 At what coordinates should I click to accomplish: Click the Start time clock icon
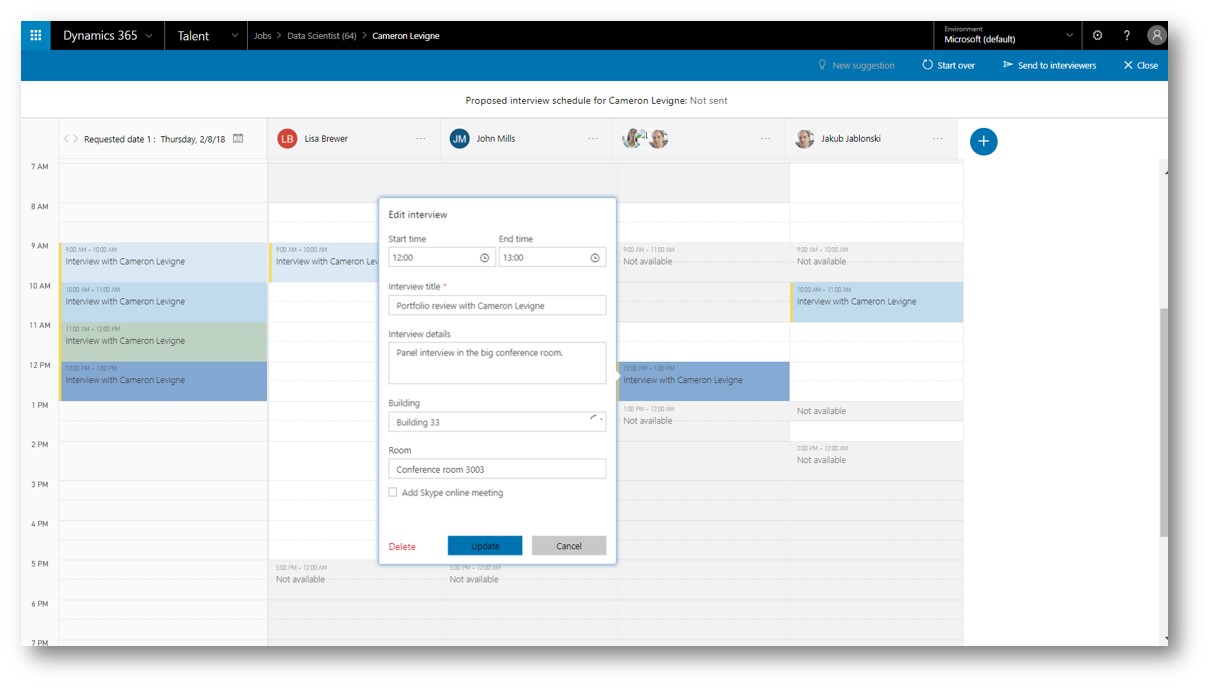click(484, 258)
